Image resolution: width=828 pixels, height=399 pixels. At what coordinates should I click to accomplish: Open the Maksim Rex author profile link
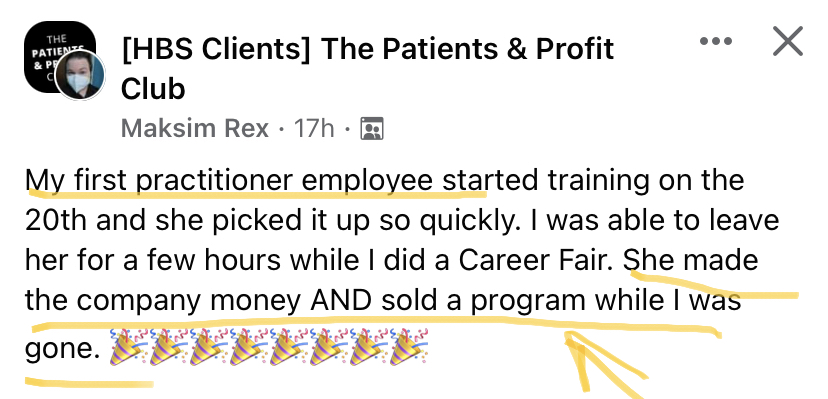tap(195, 128)
